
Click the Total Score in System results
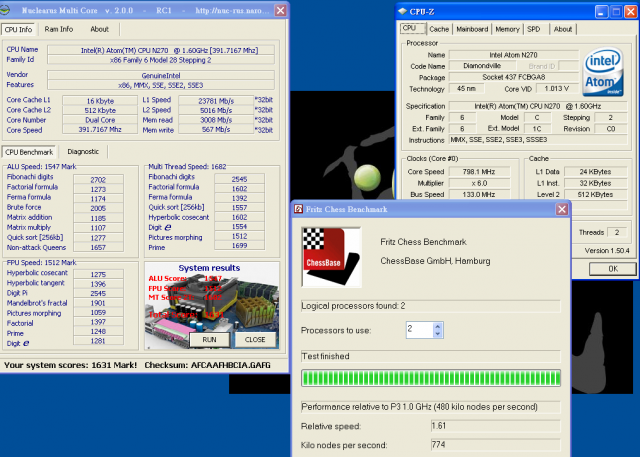click(186, 315)
